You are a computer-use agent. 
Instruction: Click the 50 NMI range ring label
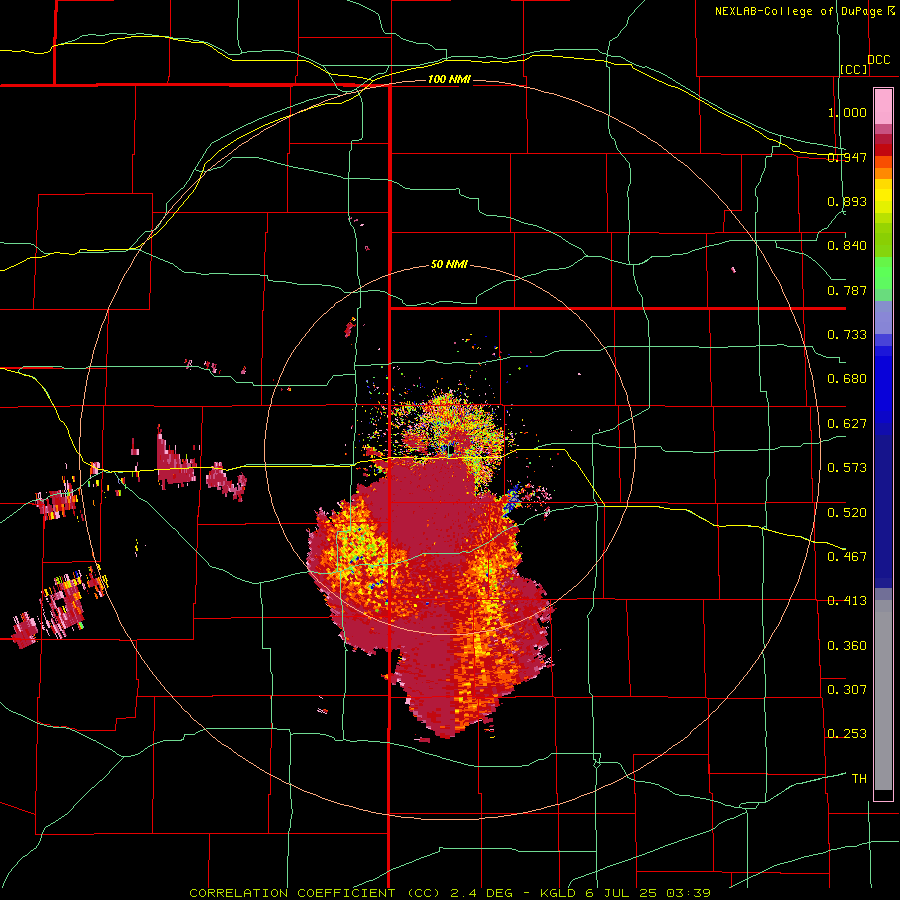(449, 265)
